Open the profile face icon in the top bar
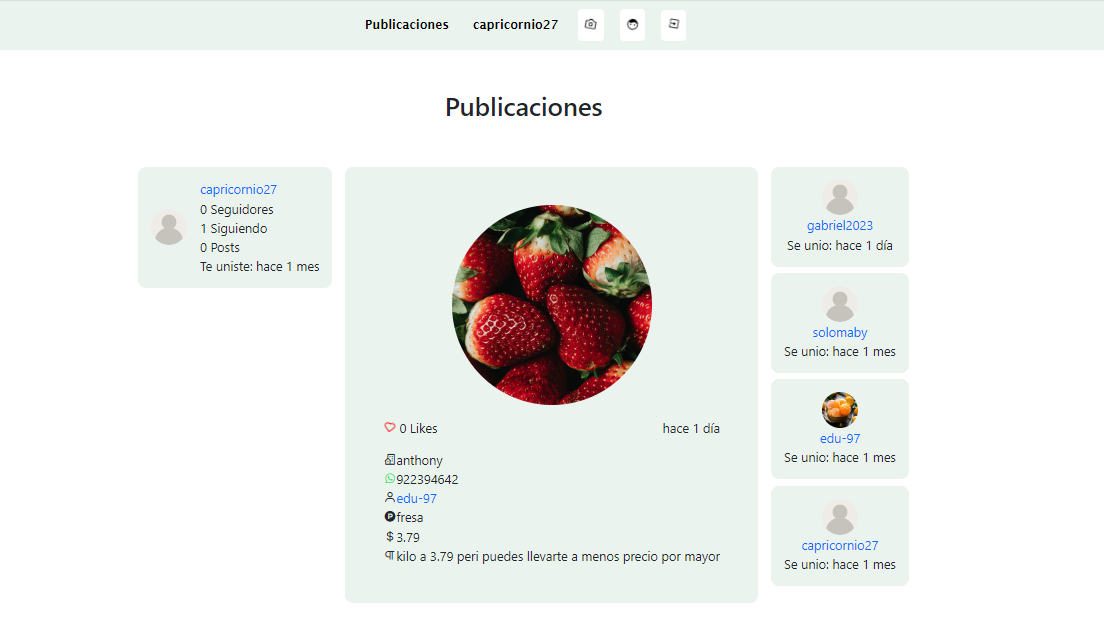The width and height of the screenshot is (1104, 626). (x=632, y=25)
